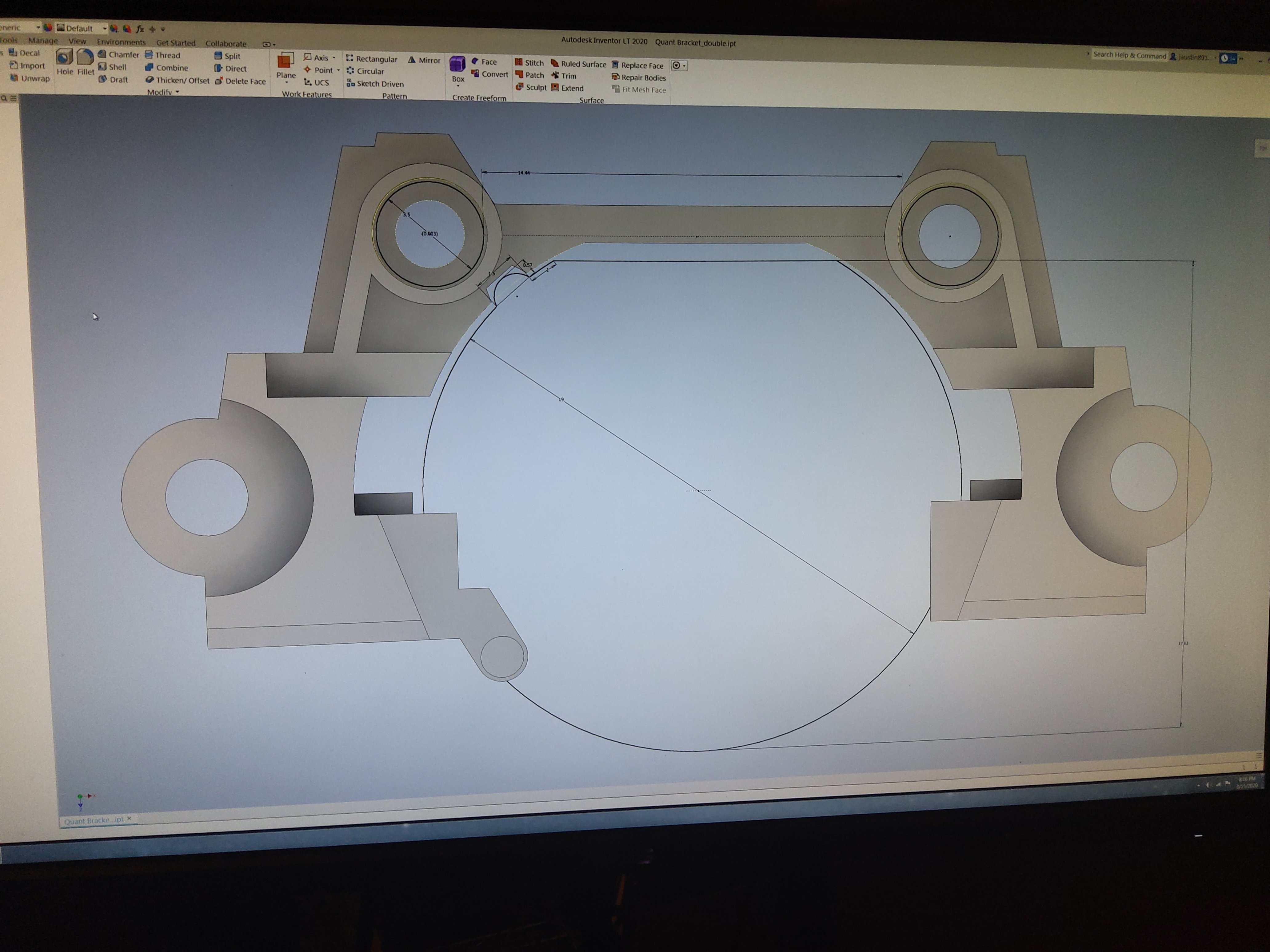This screenshot has width=1270, height=952.
Task: Choose the Rectangular pattern tool
Action: tap(371, 59)
